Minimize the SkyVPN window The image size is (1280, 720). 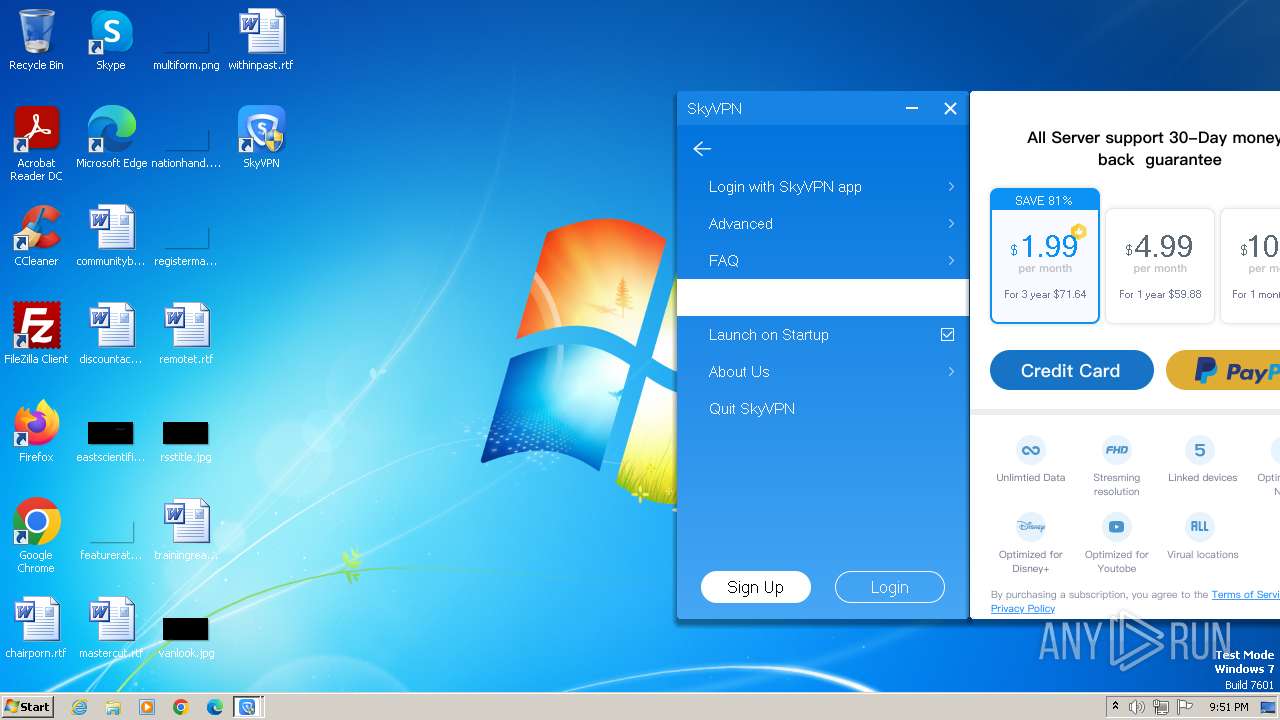(912, 109)
